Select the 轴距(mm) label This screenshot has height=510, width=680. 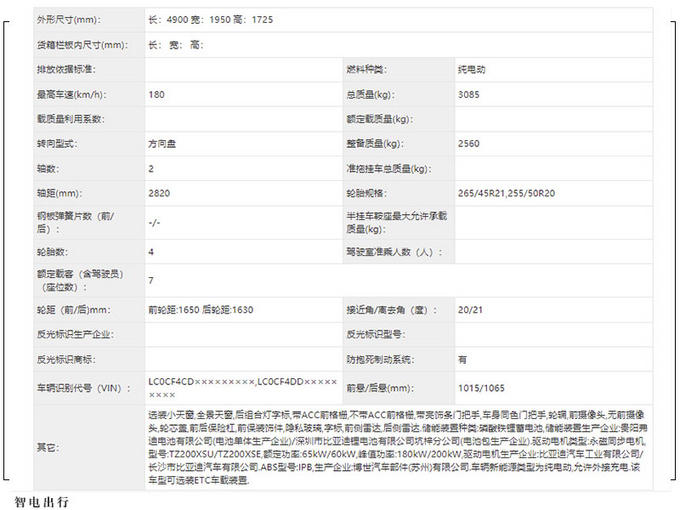pos(59,193)
